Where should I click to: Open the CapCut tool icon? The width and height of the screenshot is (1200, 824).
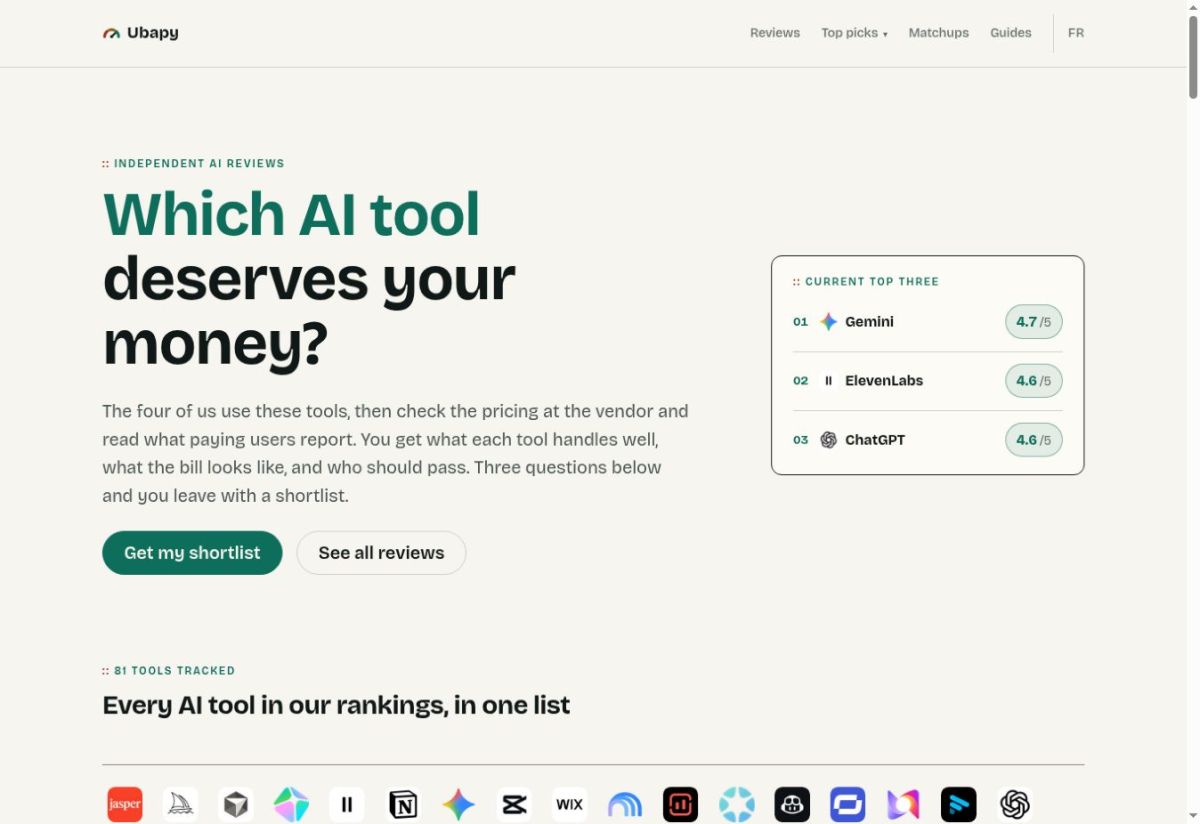coord(514,804)
